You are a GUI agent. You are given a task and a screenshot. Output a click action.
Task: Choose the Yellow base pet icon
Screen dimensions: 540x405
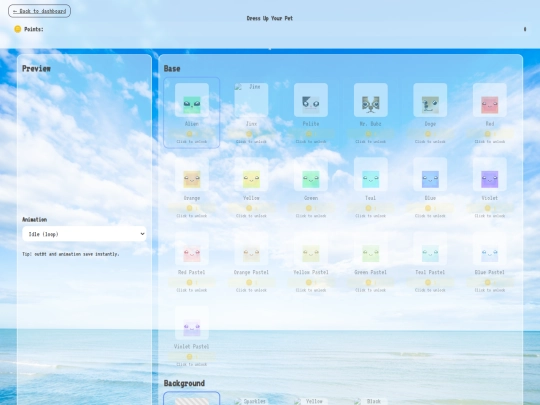[251, 174]
